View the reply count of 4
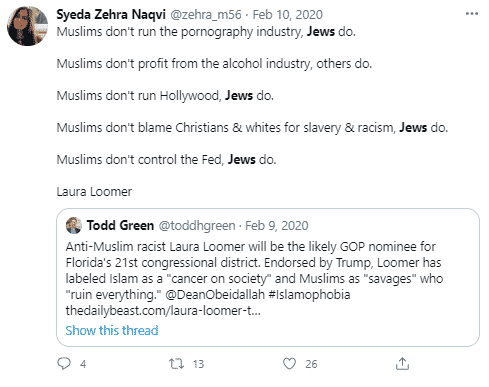This screenshot has height=387, width=489. 83,364
